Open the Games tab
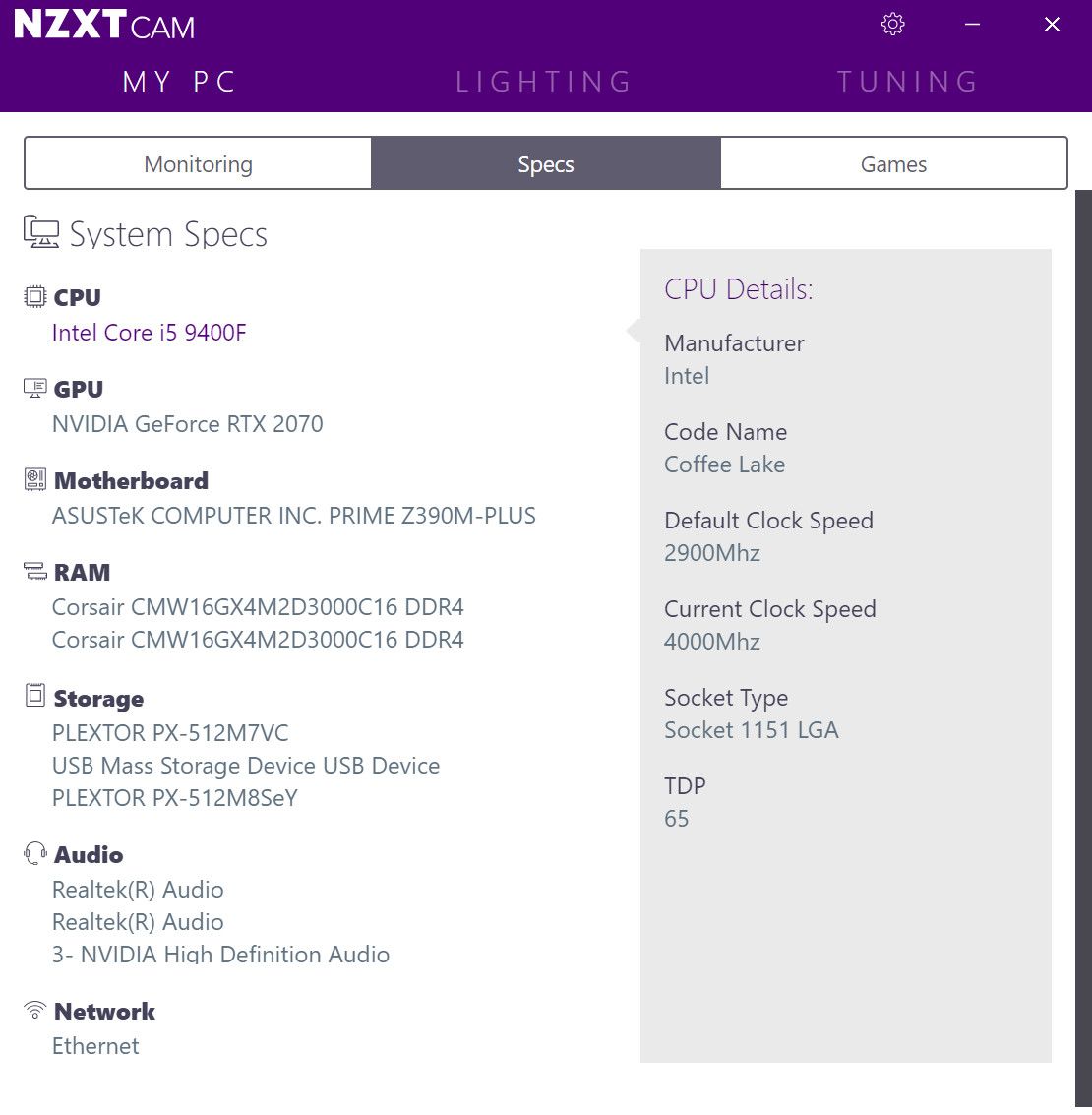Screen dimensions: 1092x1115 (893, 164)
